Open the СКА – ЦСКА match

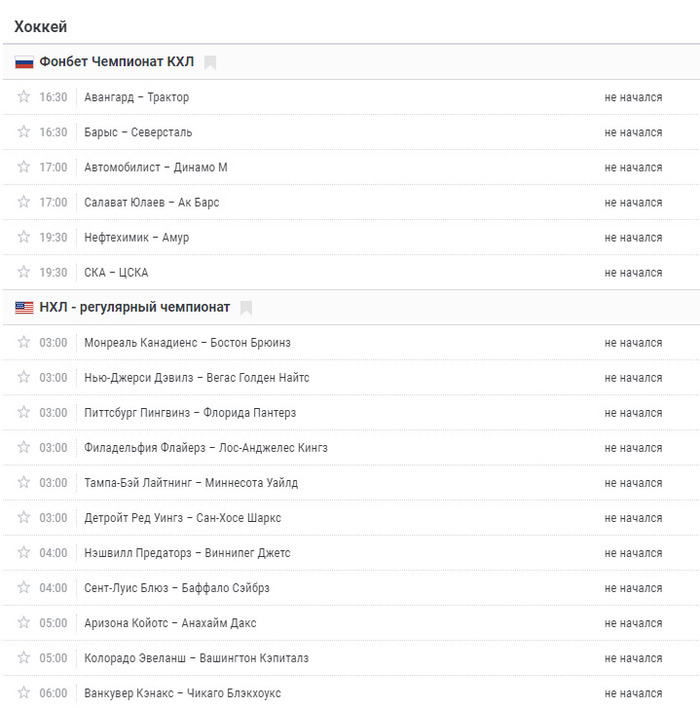[x=116, y=273]
